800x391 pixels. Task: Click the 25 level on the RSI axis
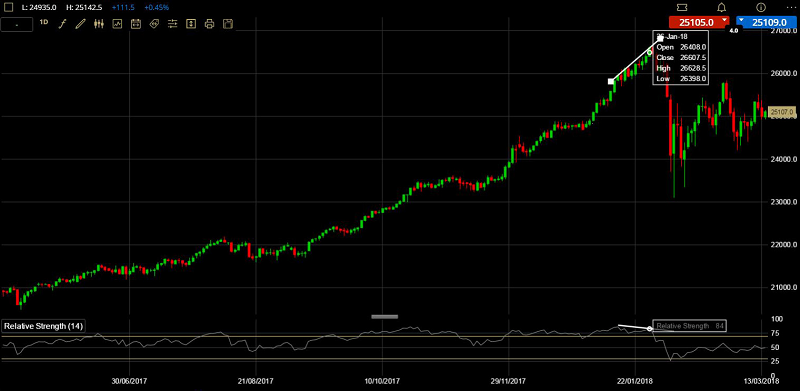click(x=776, y=361)
